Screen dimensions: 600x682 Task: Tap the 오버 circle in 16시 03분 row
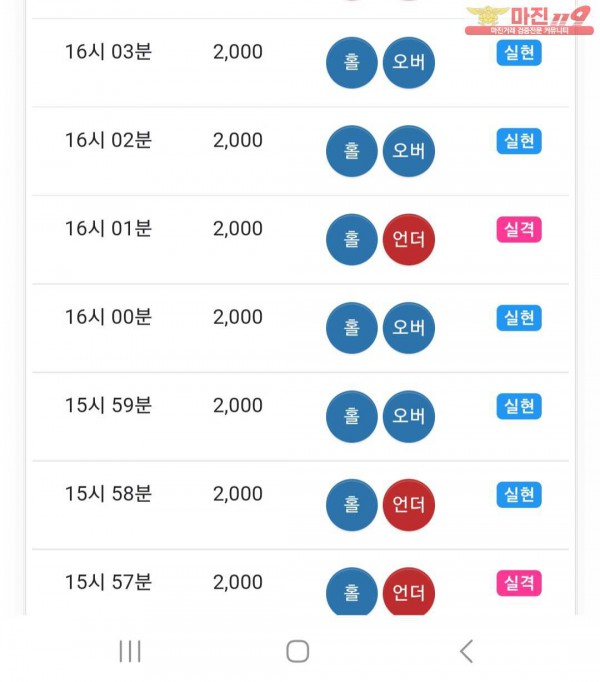tap(409, 63)
